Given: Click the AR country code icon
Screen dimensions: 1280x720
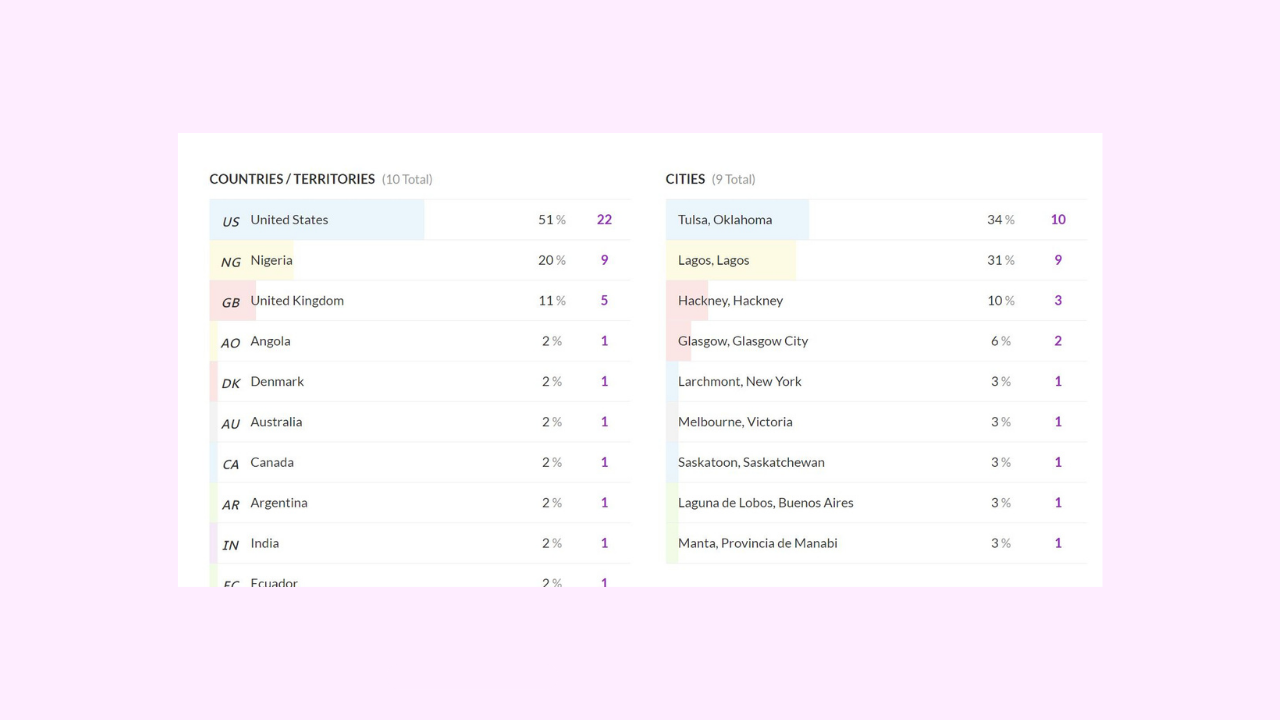Looking at the screenshot, I should tap(231, 505).
